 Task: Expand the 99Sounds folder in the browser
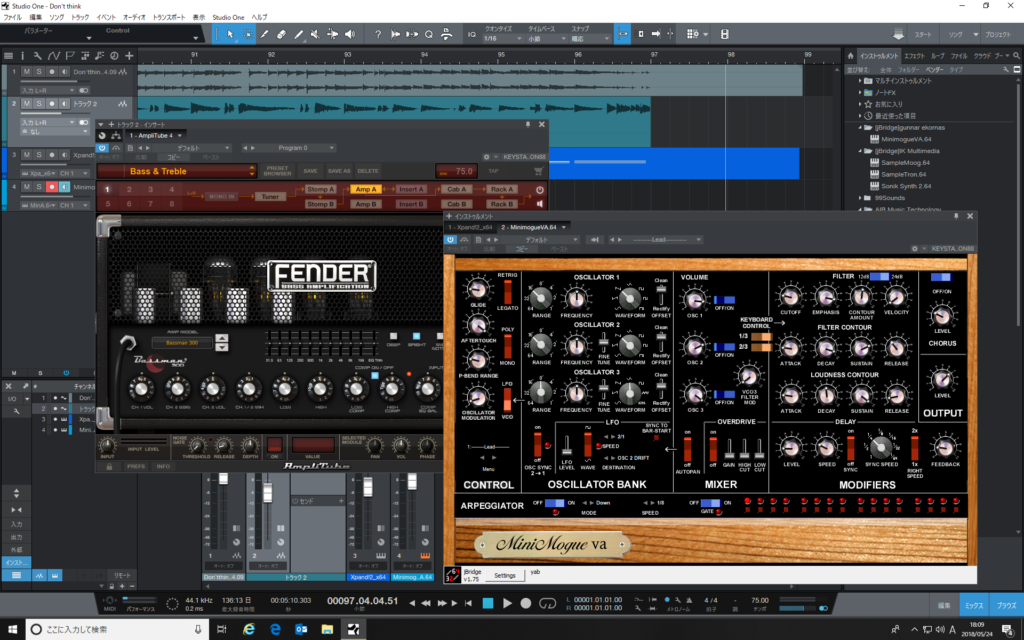[x=861, y=198]
